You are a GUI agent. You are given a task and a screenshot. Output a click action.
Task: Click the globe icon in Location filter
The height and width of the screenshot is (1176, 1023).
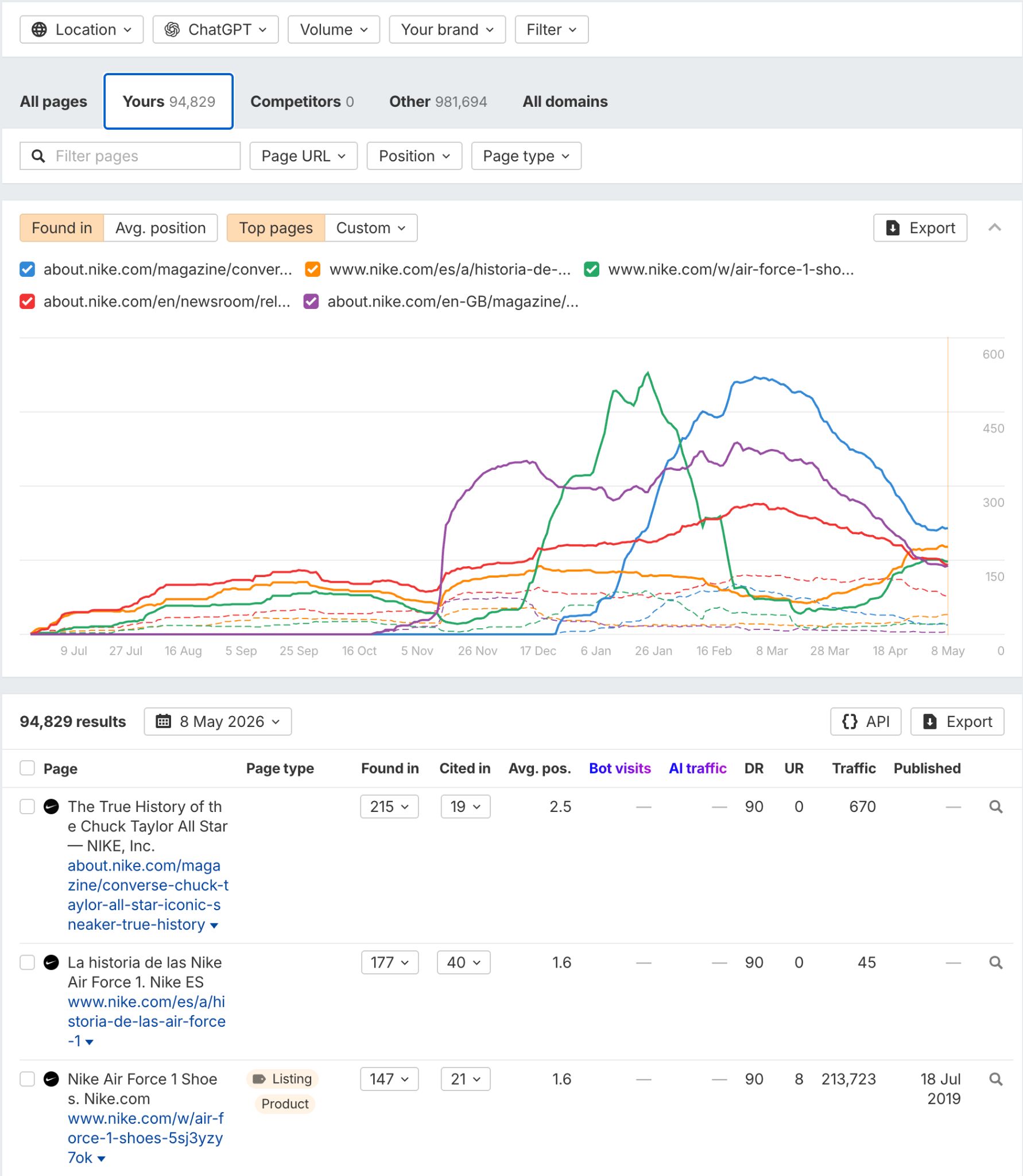click(x=39, y=30)
